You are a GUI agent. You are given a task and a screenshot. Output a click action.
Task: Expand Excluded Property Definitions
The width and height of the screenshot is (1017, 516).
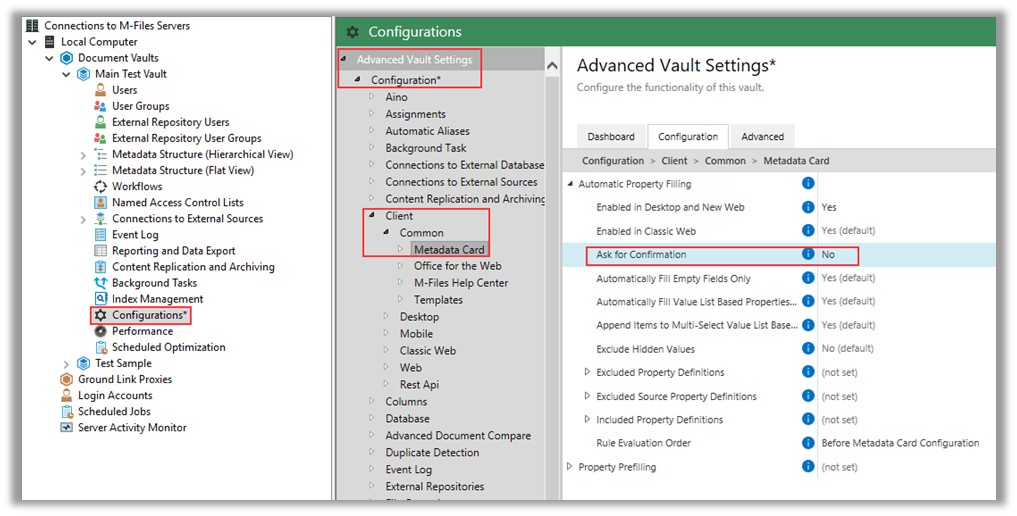click(x=587, y=372)
